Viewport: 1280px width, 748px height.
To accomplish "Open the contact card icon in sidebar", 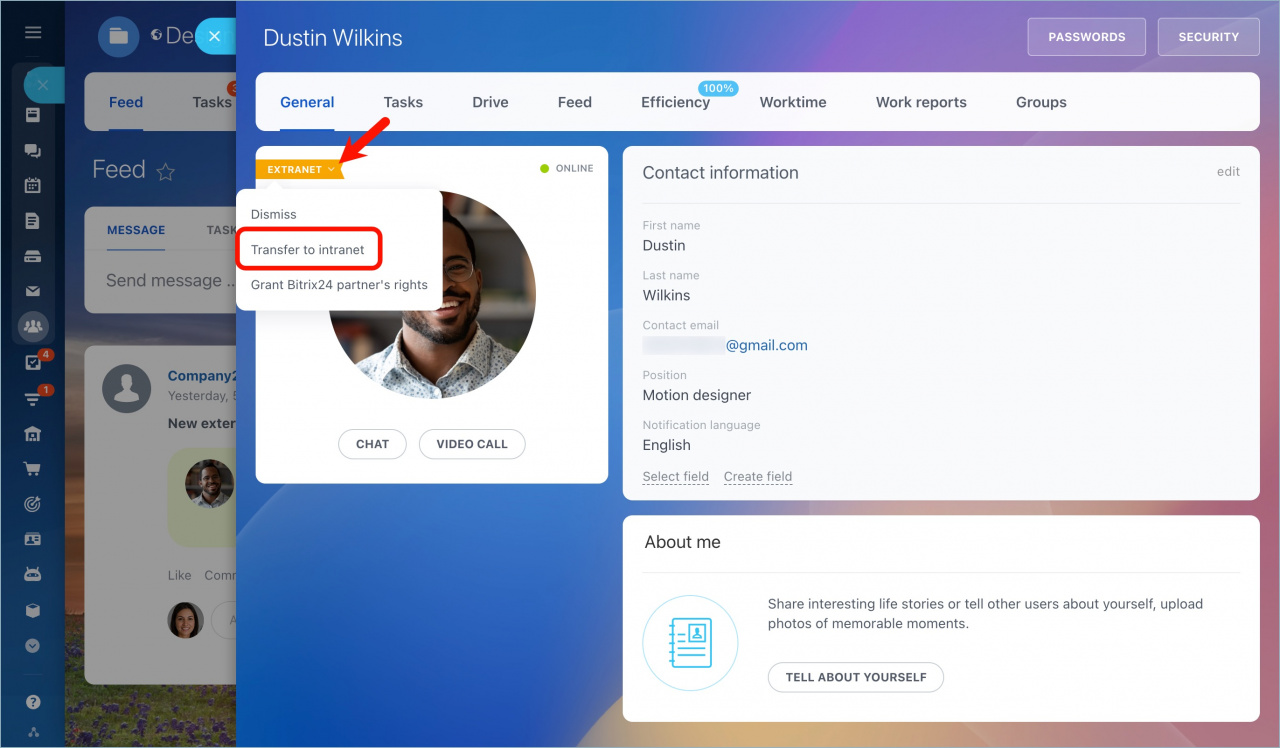I will (x=33, y=539).
